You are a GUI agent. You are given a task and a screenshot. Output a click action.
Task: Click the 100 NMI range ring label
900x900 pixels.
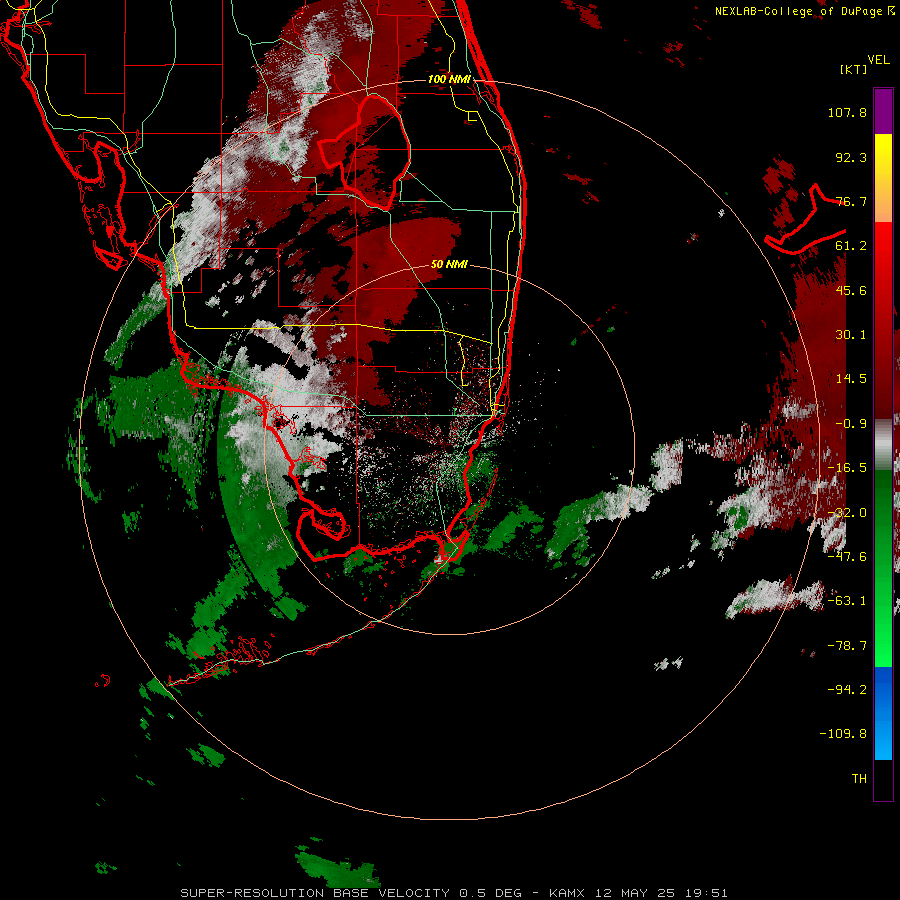pyautogui.click(x=449, y=79)
